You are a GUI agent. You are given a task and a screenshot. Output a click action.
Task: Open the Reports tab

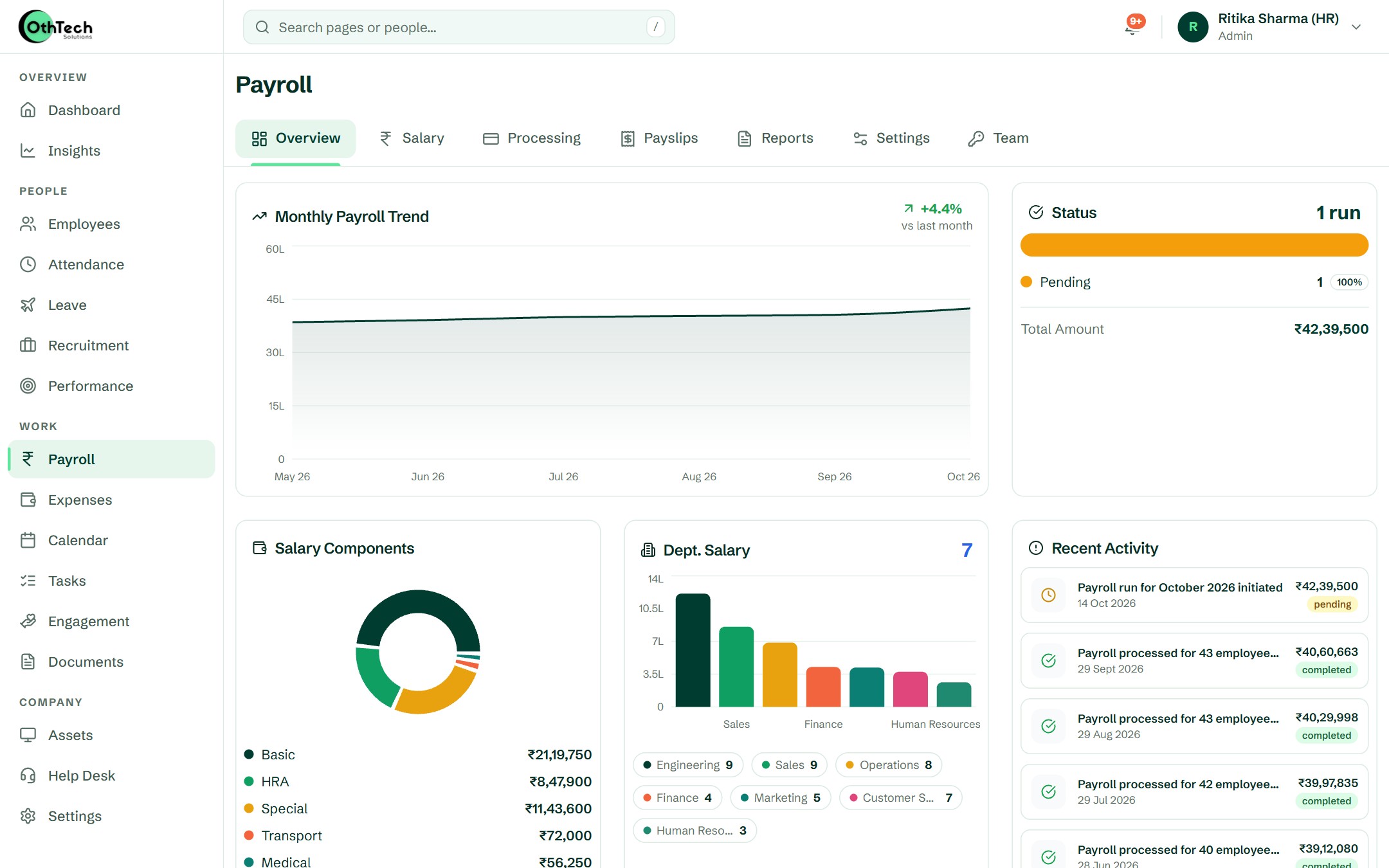775,138
